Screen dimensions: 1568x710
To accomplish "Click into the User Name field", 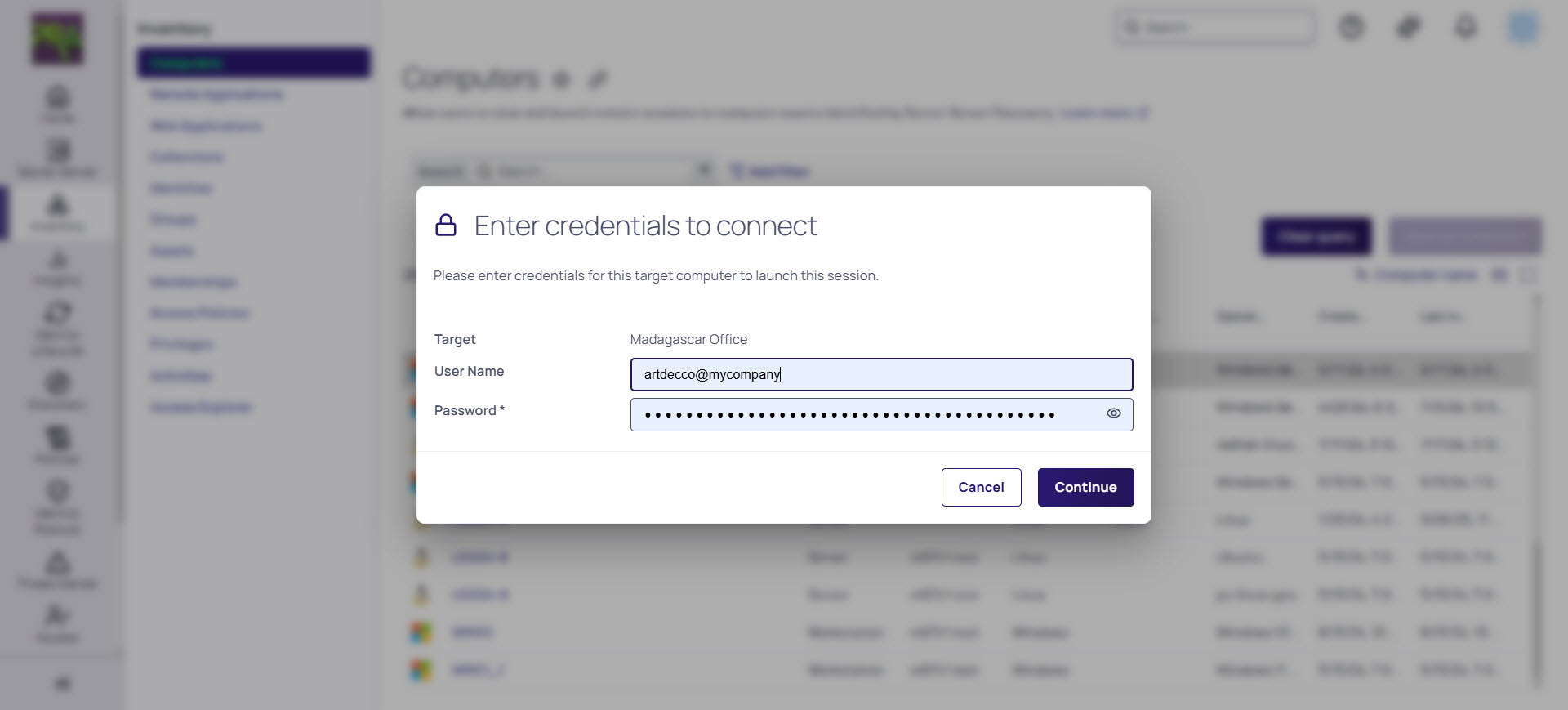I will [880, 374].
